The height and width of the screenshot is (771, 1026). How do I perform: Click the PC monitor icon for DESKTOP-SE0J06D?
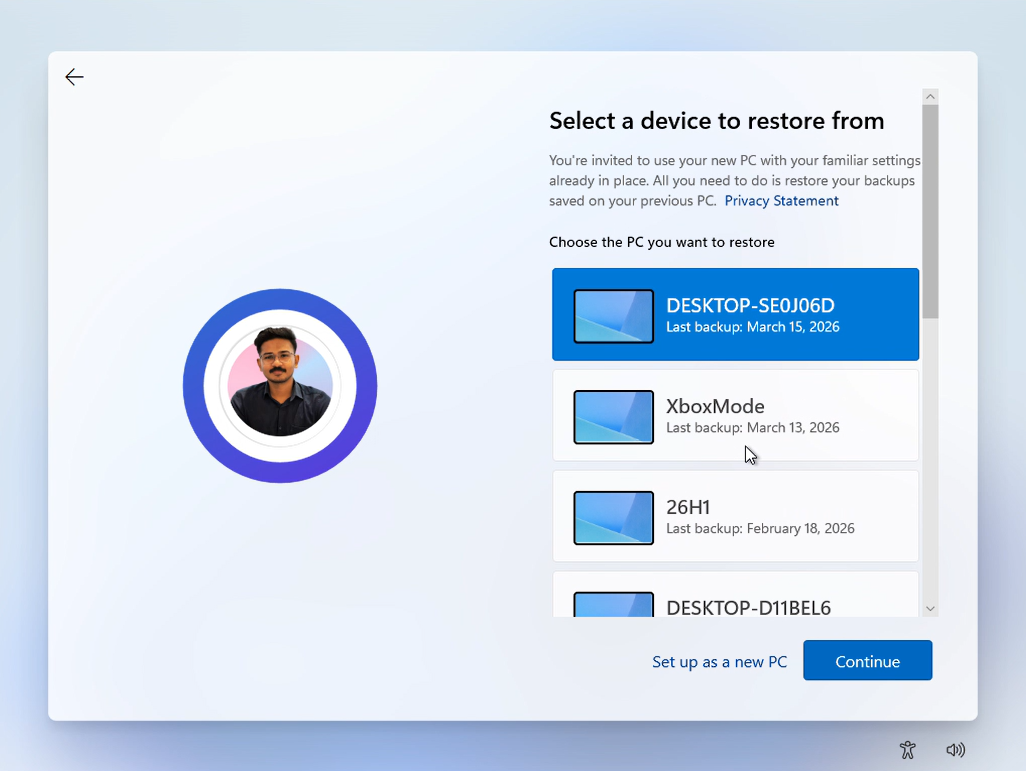[x=612, y=314]
